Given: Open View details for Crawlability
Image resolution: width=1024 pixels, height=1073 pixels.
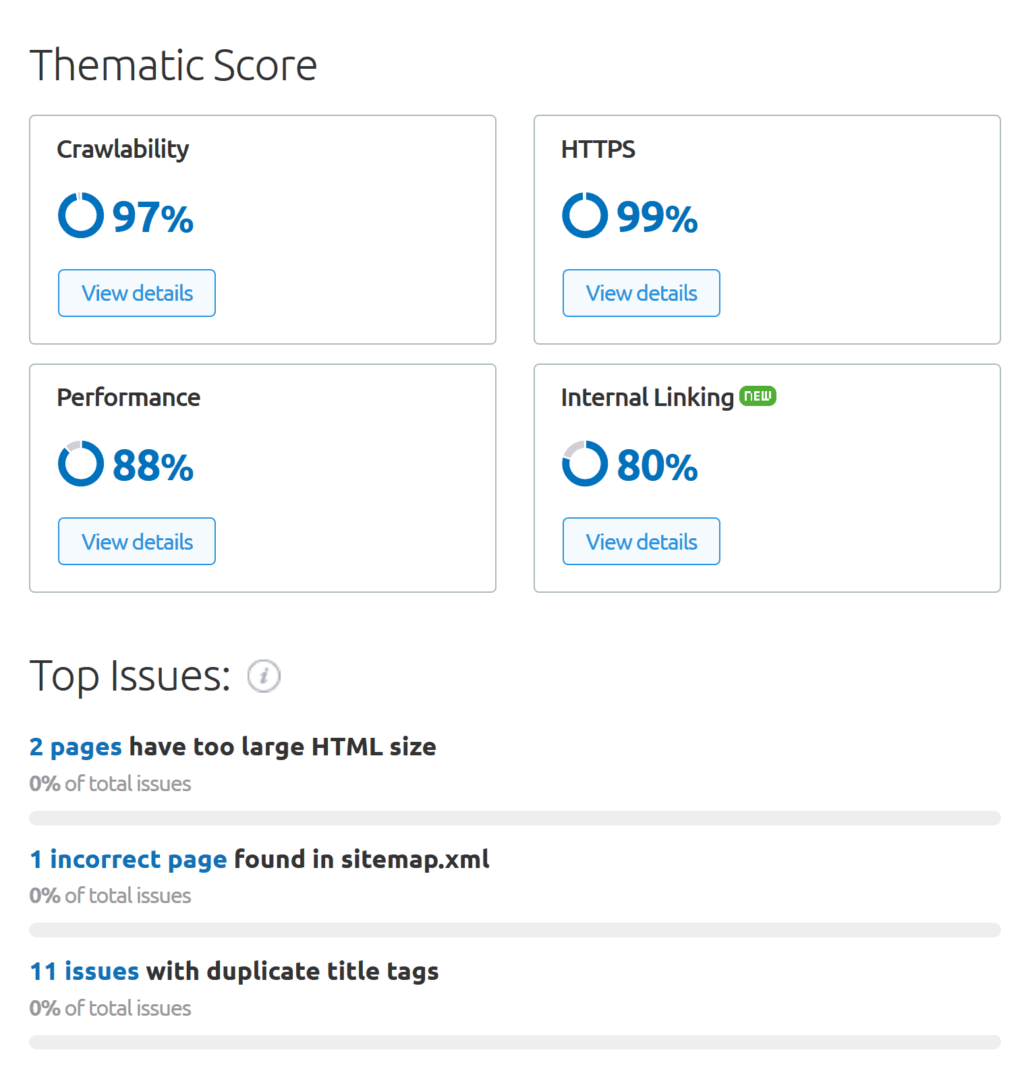Looking at the screenshot, I should point(136,292).
